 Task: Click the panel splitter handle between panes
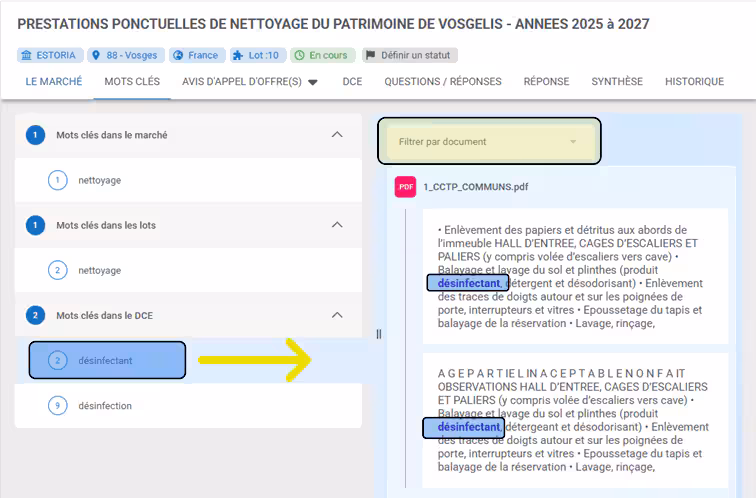(x=378, y=334)
